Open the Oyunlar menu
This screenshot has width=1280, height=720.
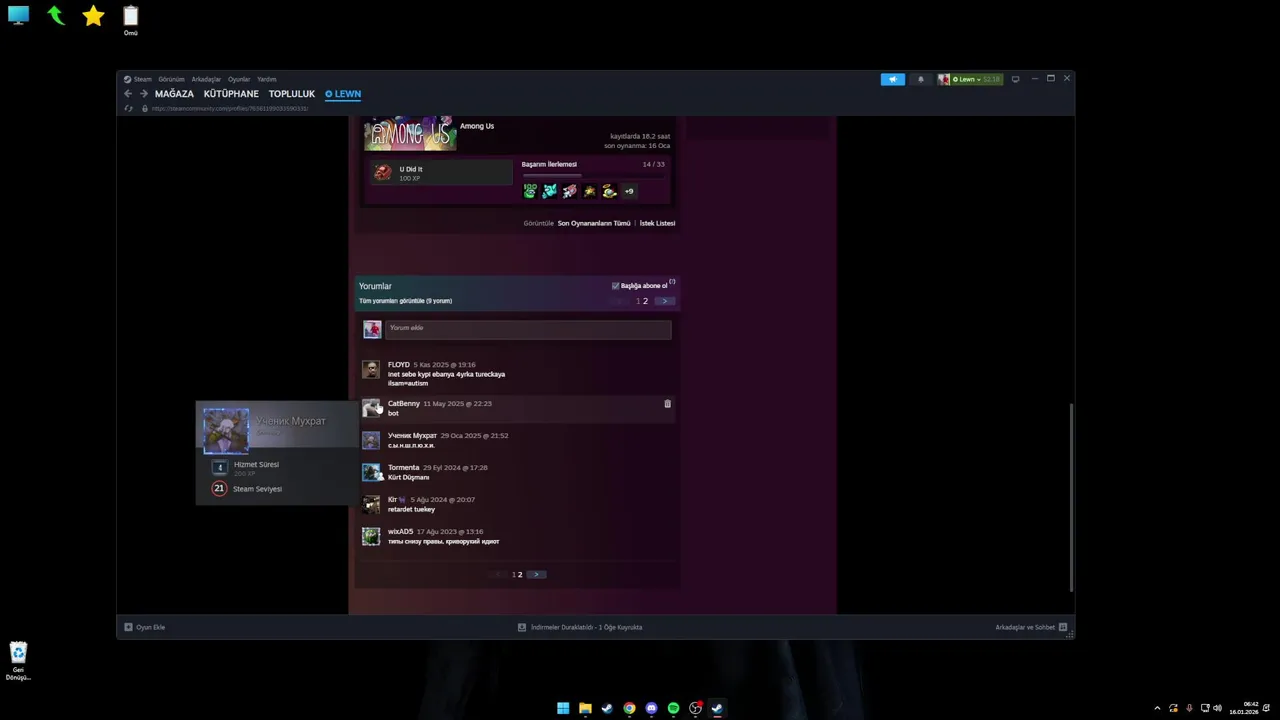(x=239, y=79)
